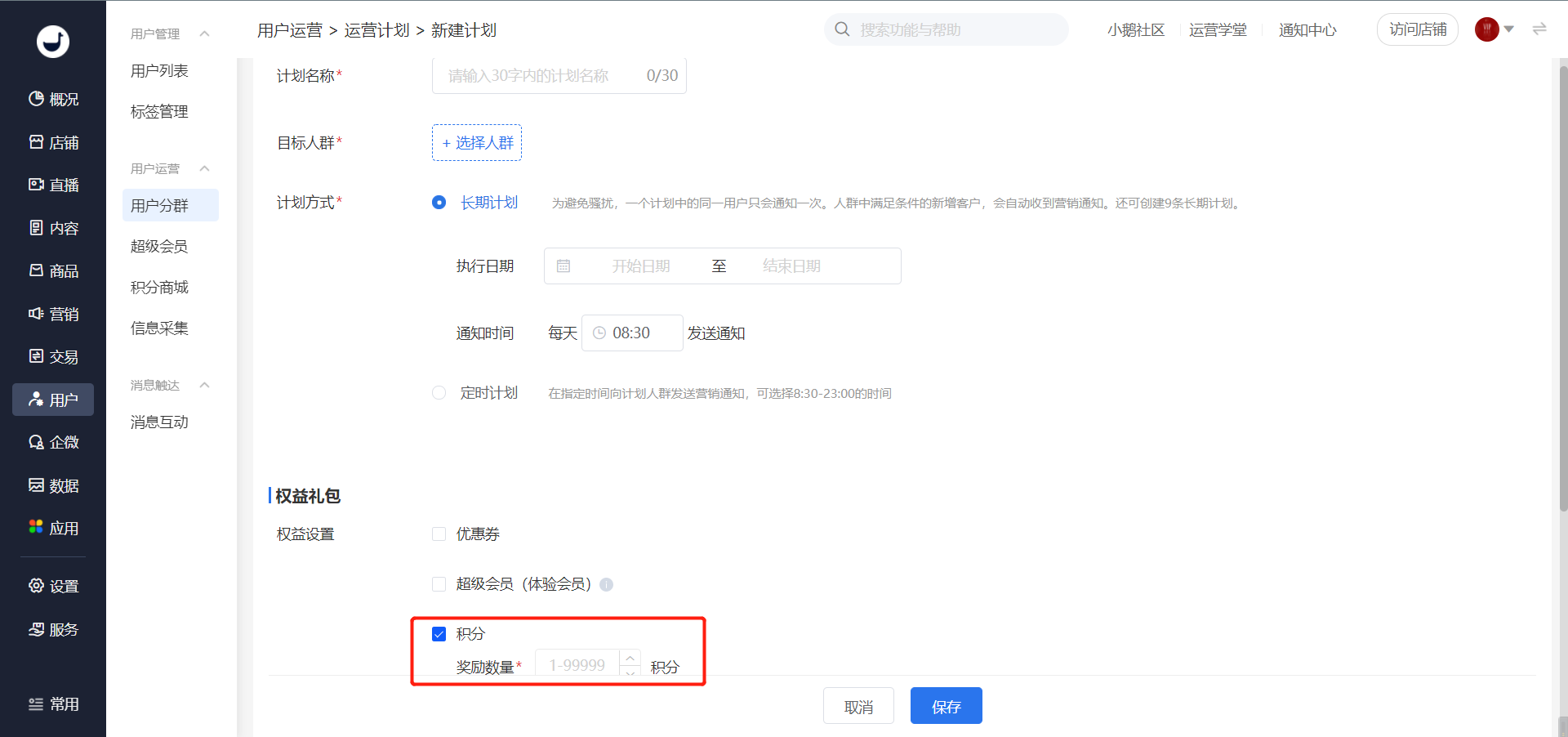Check the 优惠券 coupon checkbox
1568x737 pixels.
pyautogui.click(x=439, y=534)
